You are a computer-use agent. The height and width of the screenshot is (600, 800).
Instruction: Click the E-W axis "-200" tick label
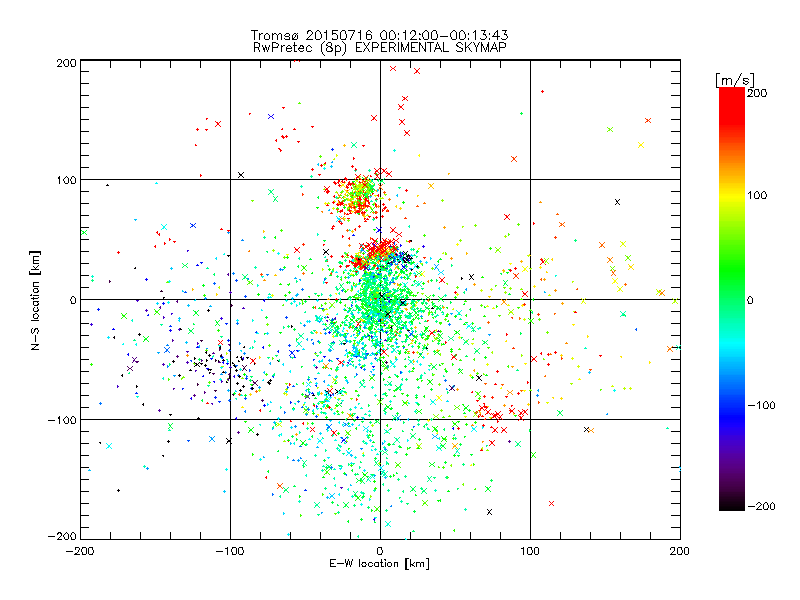coord(80,551)
